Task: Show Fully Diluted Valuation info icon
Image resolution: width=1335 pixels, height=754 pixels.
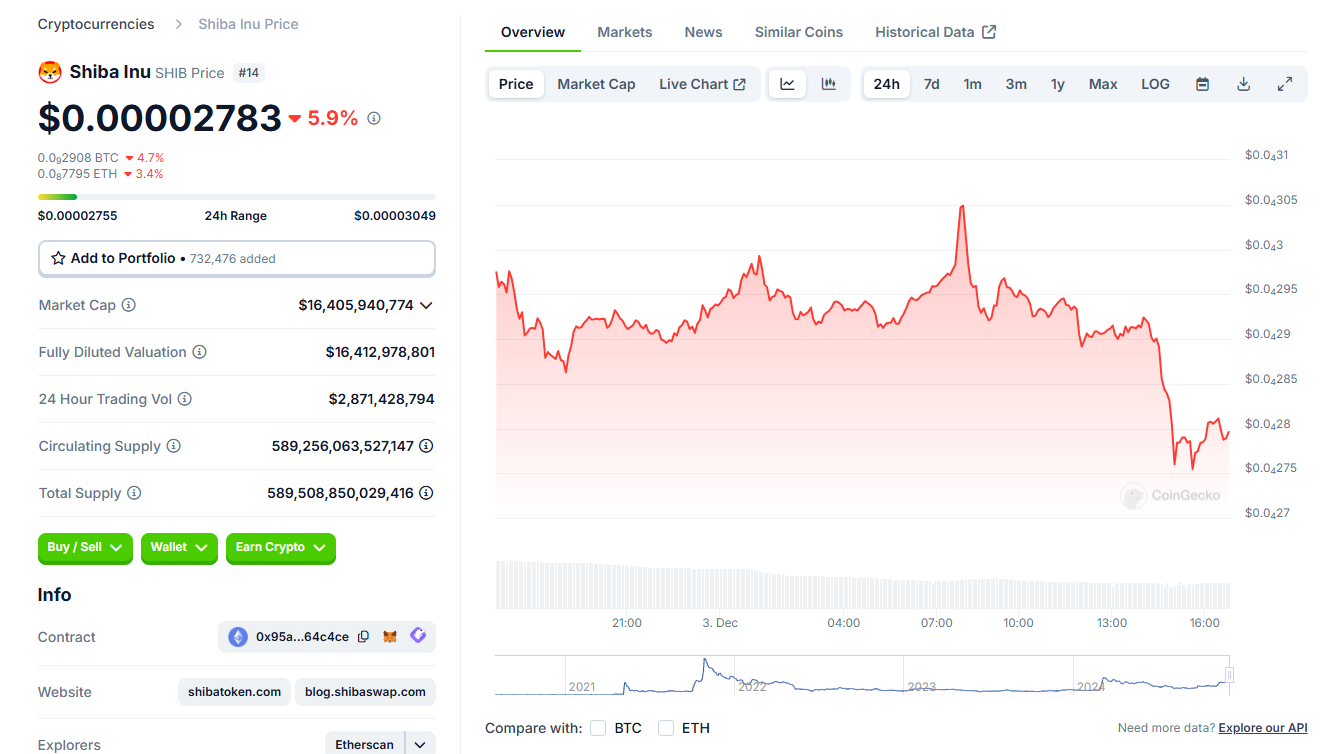Action: pyautogui.click(x=200, y=352)
